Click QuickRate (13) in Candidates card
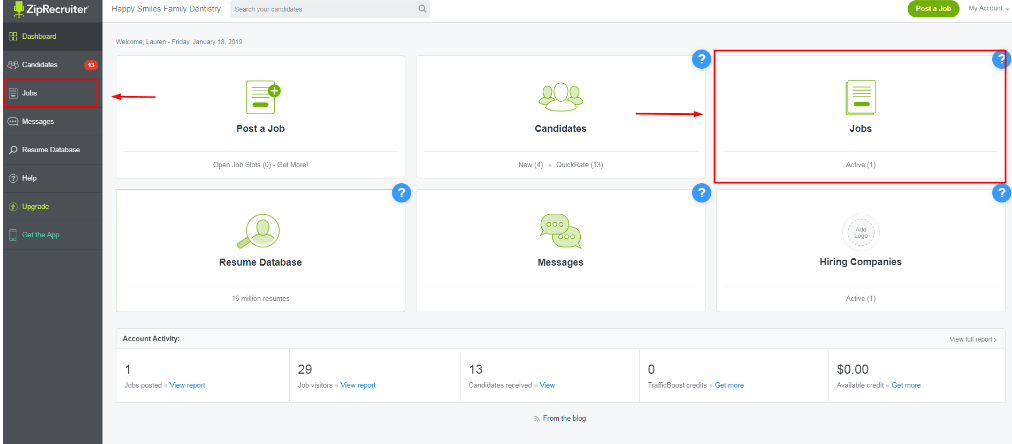The height and width of the screenshot is (444, 1012). [578, 165]
